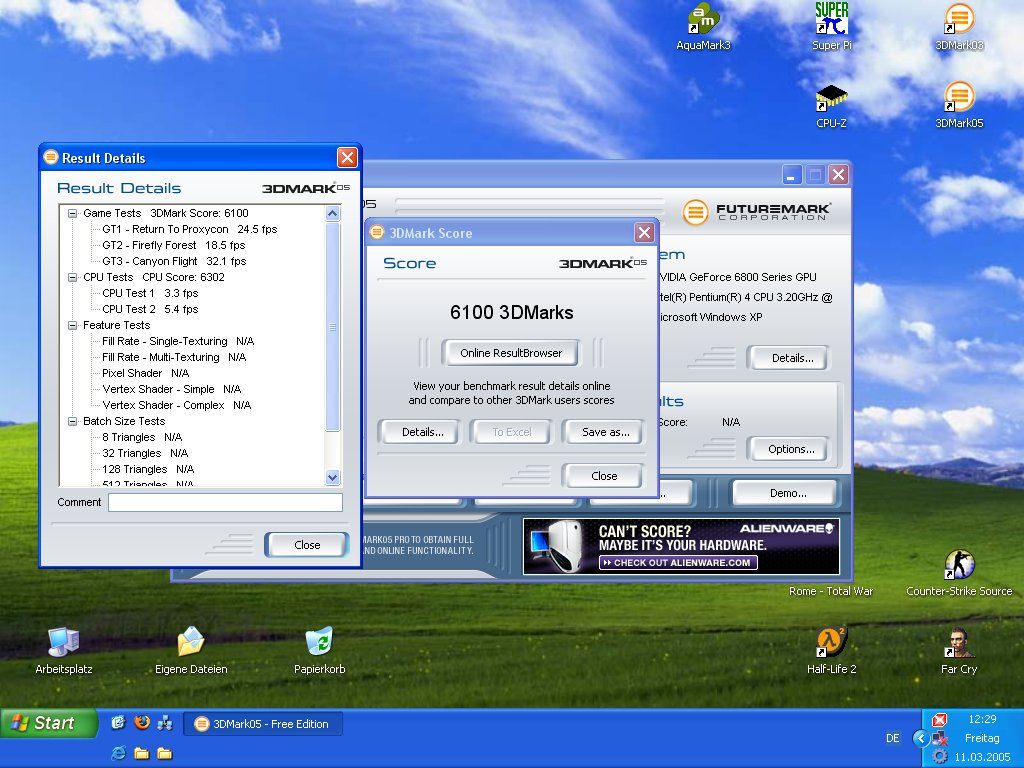Expand hidden tray icons arrow
The width and height of the screenshot is (1024, 768).
(921, 738)
